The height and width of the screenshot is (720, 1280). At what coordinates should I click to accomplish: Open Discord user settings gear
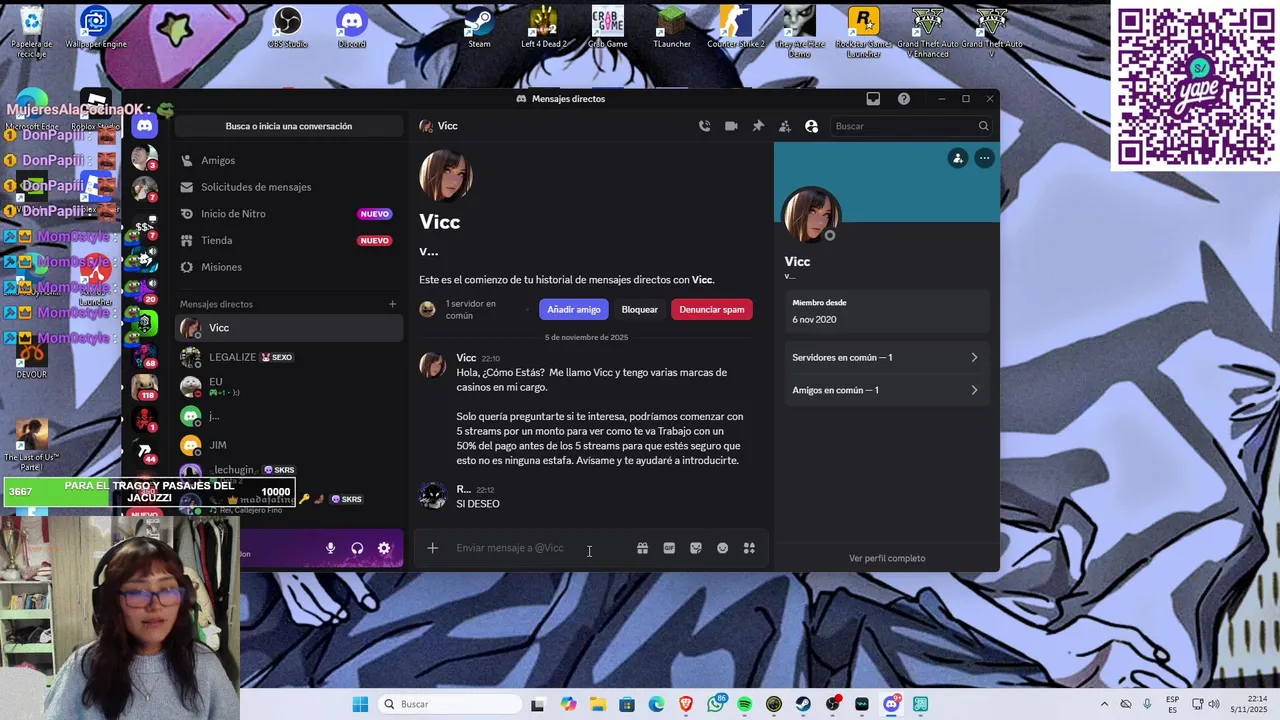384,548
